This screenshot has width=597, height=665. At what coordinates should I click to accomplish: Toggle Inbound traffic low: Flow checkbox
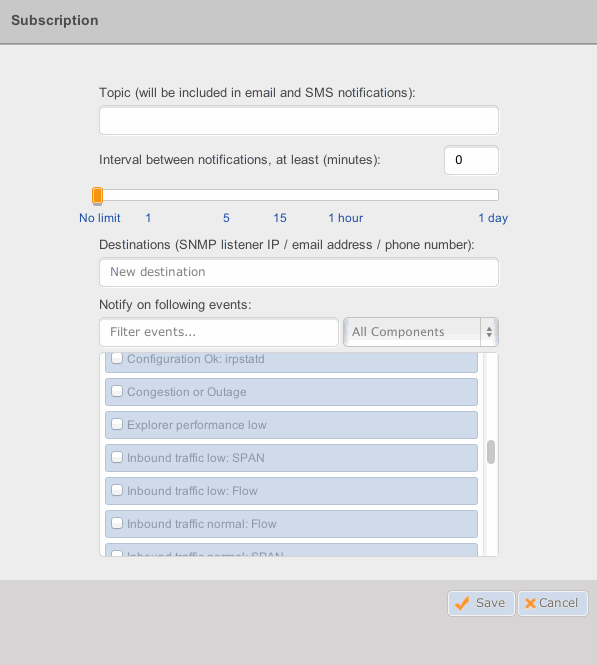coord(117,490)
